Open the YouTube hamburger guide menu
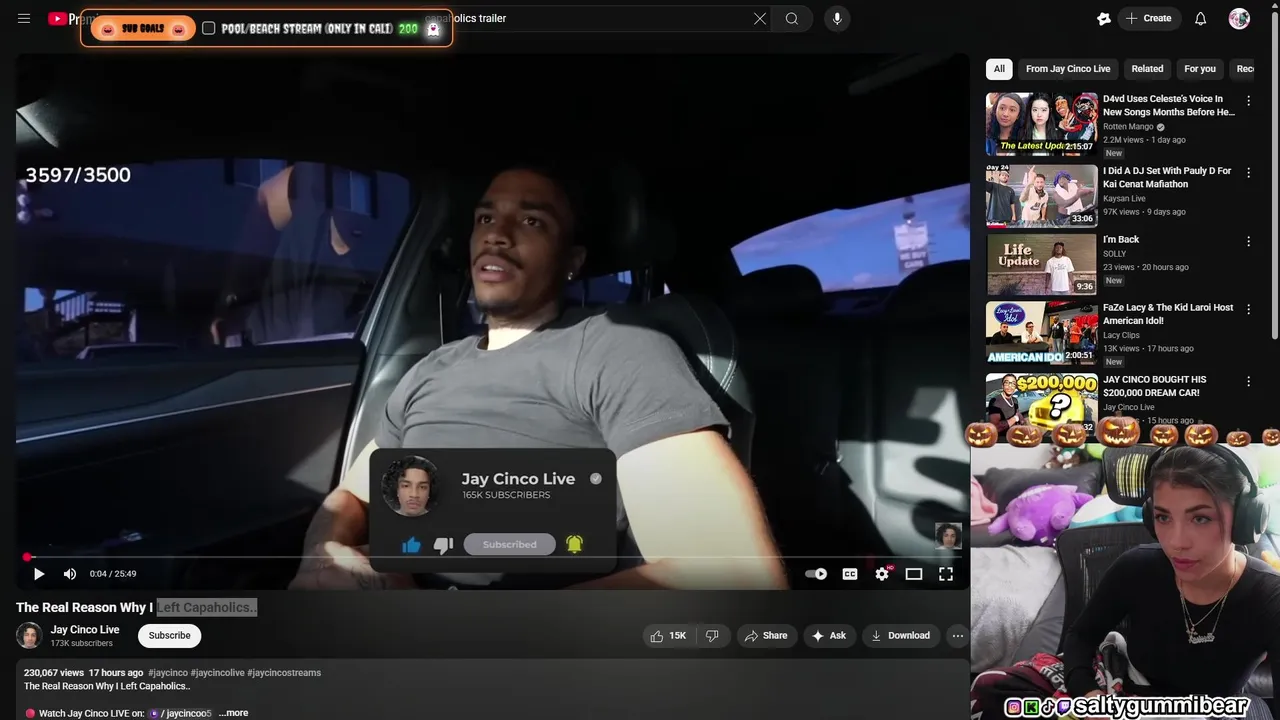The width and height of the screenshot is (1280, 720). coord(24,18)
